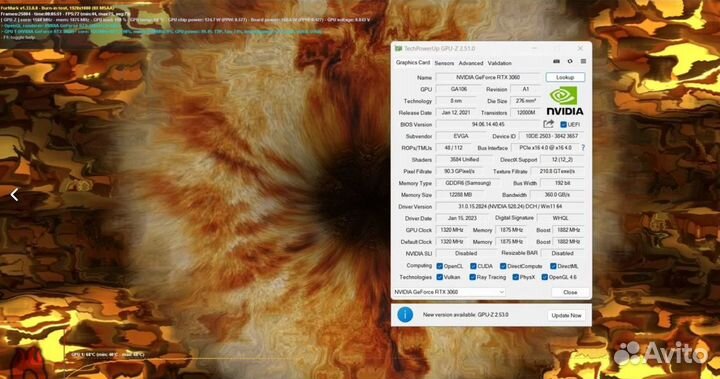
Task: Click the Die Size value 276 mm²
Action: [x=526, y=101]
